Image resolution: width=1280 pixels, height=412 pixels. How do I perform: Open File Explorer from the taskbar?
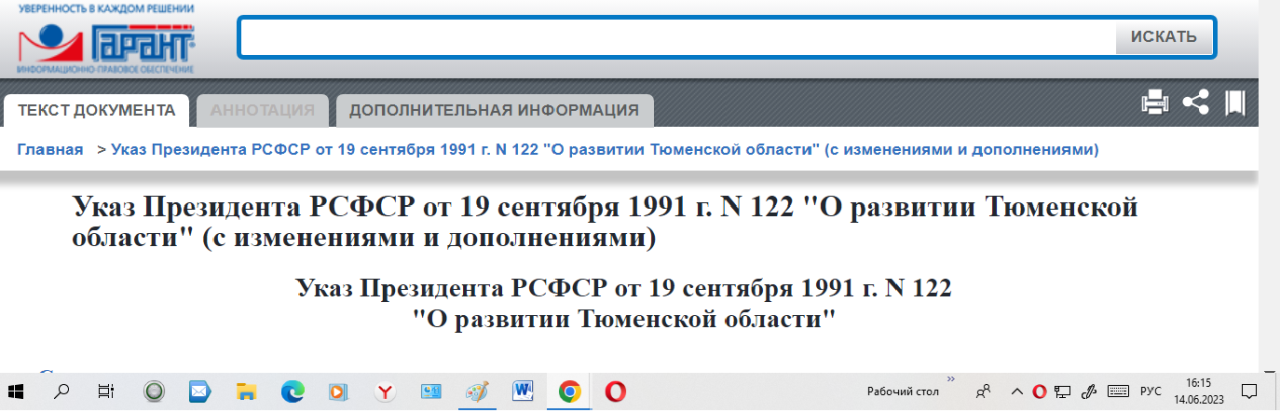(x=246, y=392)
